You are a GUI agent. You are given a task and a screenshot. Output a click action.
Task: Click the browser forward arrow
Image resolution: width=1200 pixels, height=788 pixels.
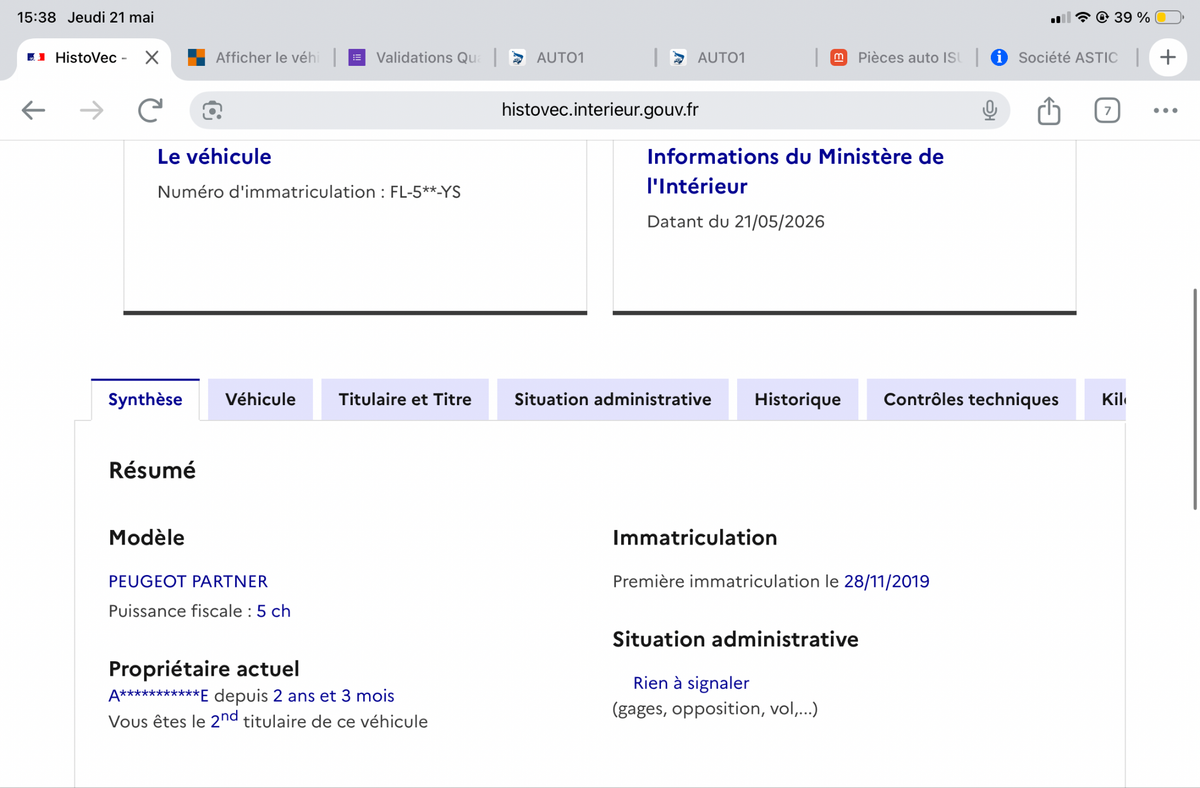click(91, 111)
